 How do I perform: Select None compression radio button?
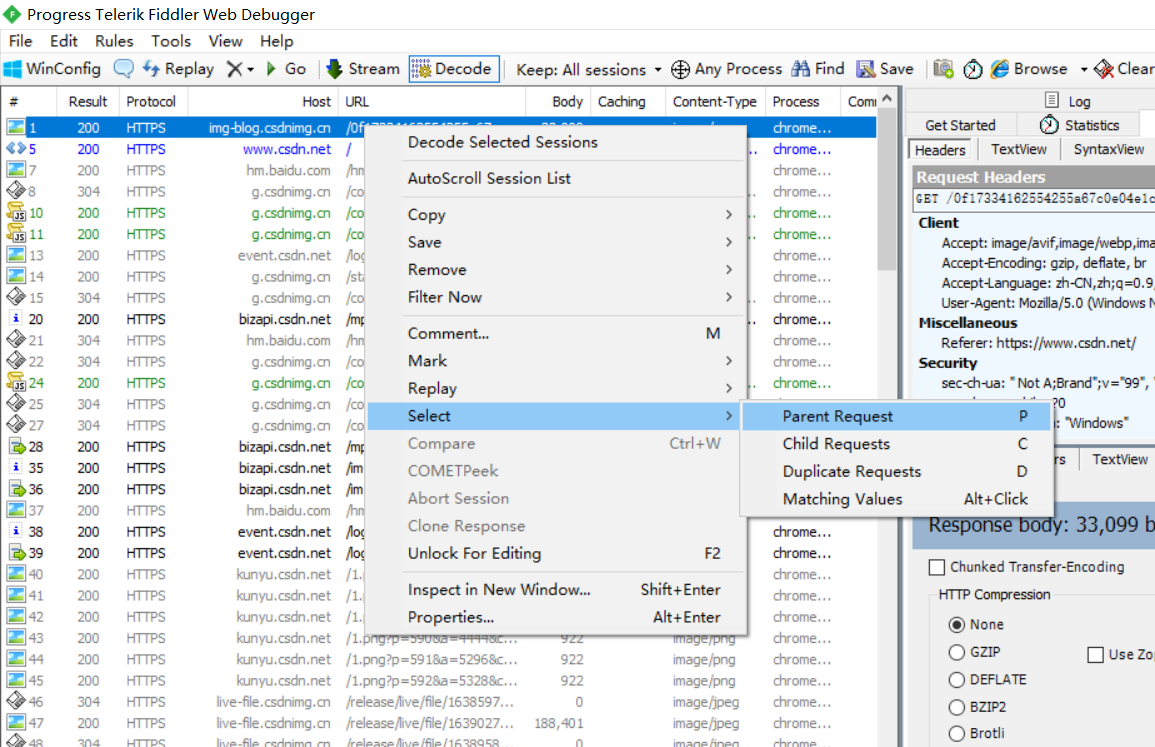click(x=957, y=625)
